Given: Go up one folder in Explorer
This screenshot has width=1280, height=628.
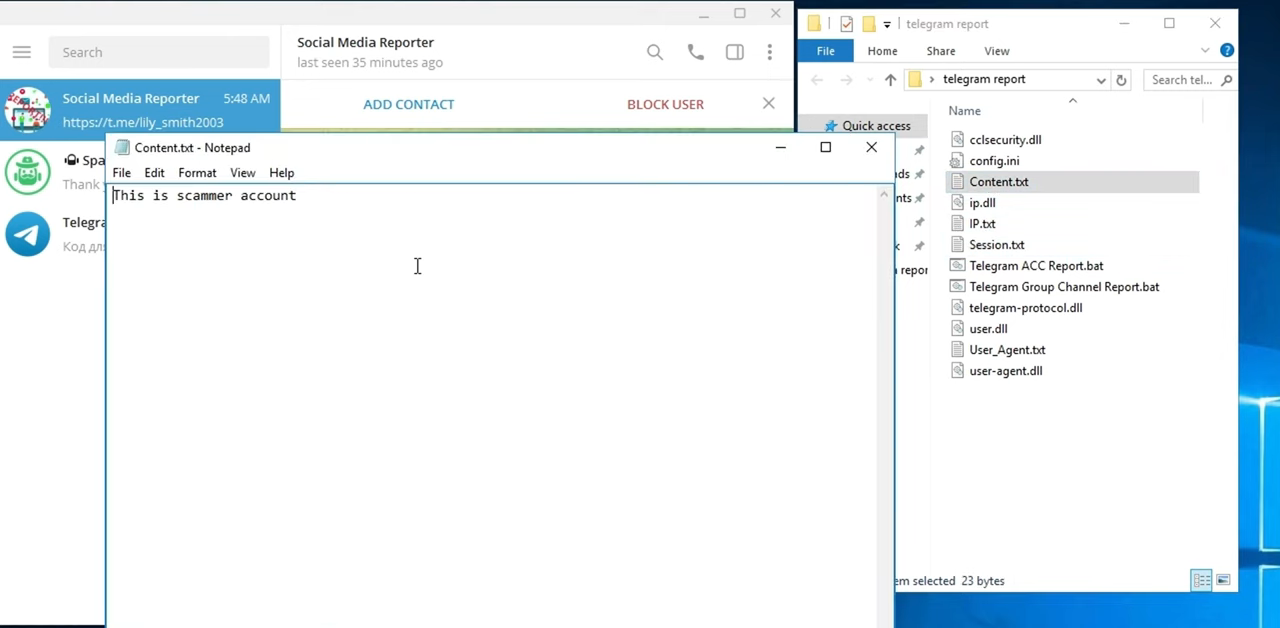Looking at the screenshot, I should [x=890, y=80].
